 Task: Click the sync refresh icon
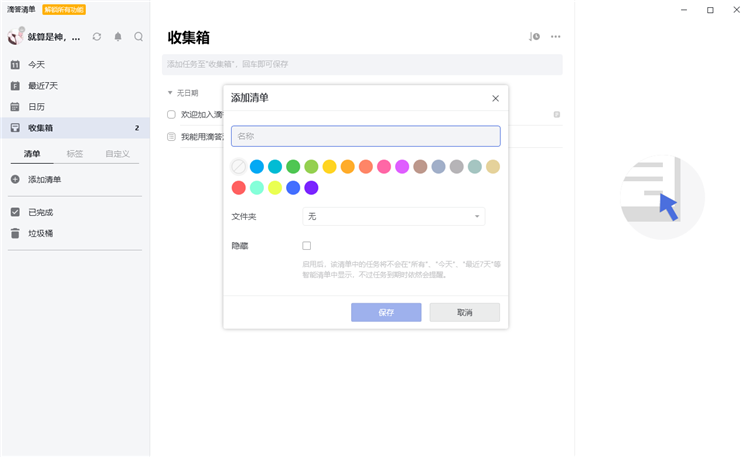point(97,37)
